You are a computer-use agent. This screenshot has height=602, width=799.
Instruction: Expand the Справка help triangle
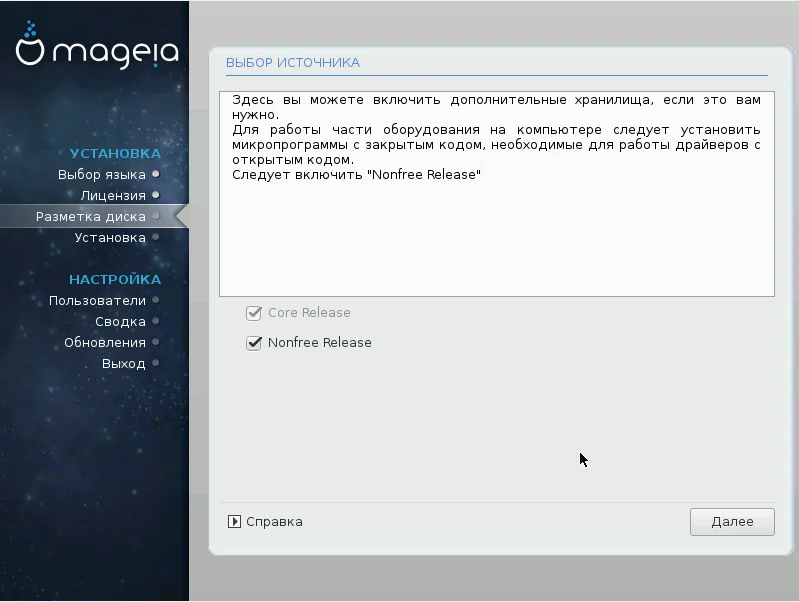(234, 521)
